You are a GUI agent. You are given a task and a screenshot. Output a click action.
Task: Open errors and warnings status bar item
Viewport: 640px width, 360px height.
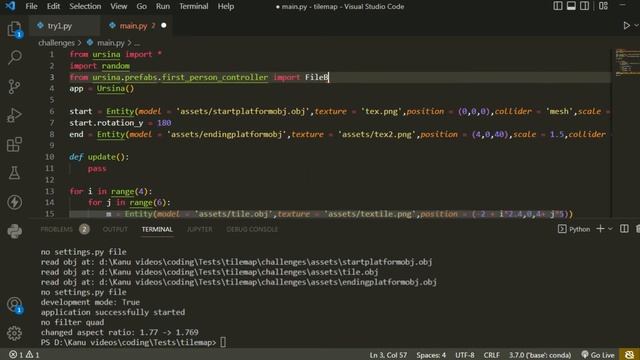24,355
